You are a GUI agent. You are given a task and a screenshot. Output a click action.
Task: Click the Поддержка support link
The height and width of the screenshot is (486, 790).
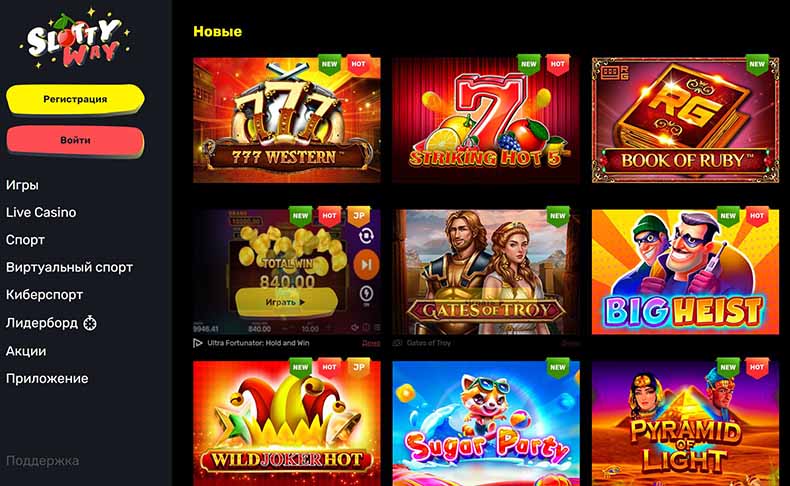pos(42,461)
